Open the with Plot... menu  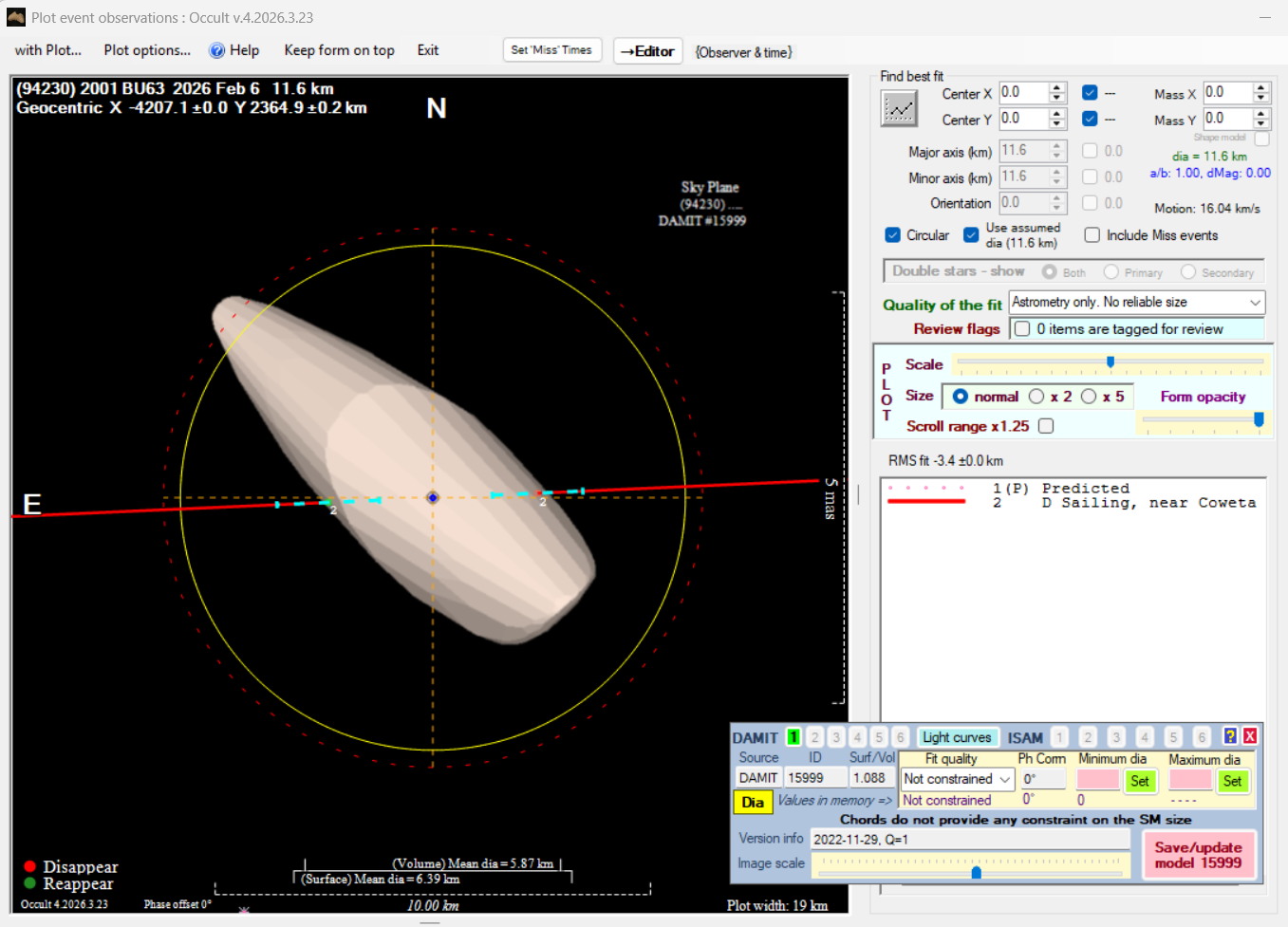(48, 50)
